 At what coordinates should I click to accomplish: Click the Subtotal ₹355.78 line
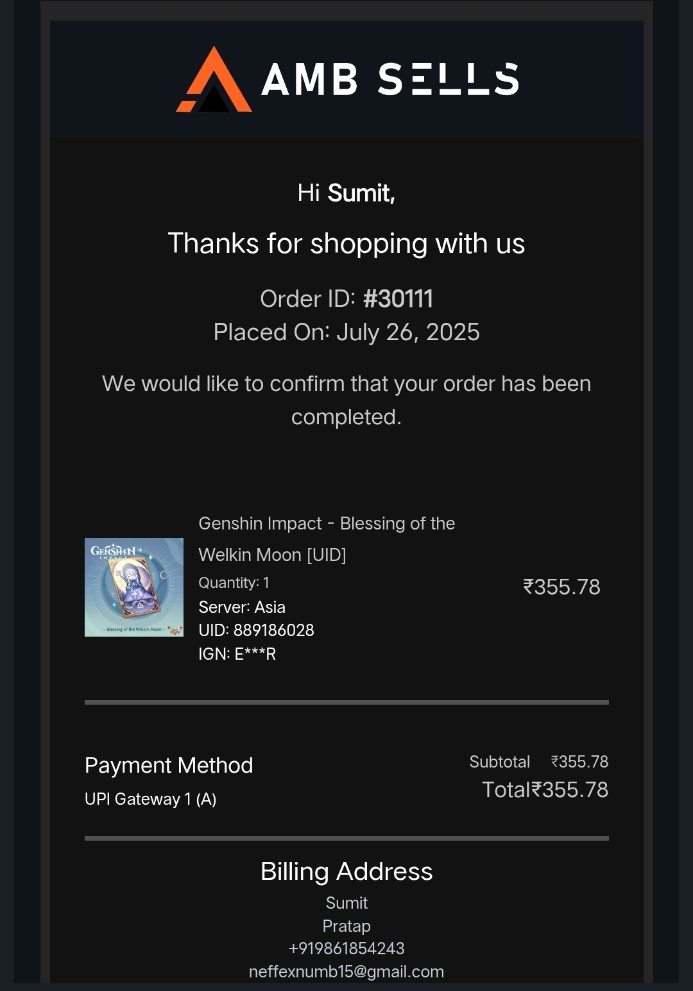(x=539, y=762)
